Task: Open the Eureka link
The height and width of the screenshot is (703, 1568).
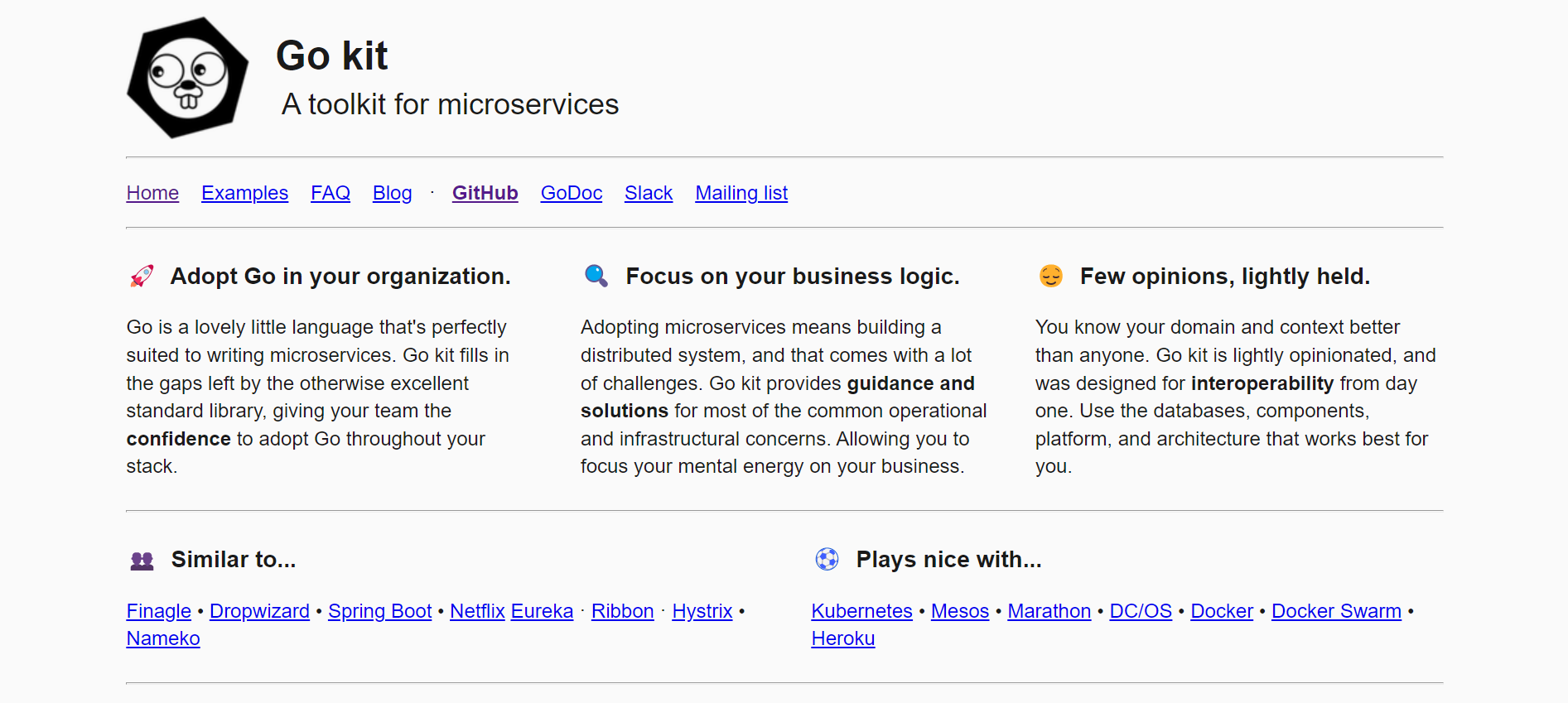Action: [x=542, y=611]
